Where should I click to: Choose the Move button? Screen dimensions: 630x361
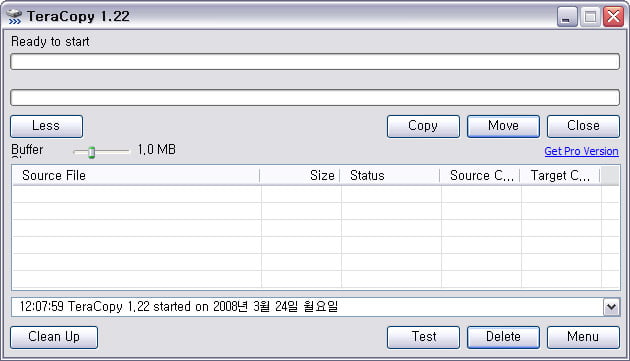pyautogui.click(x=503, y=126)
